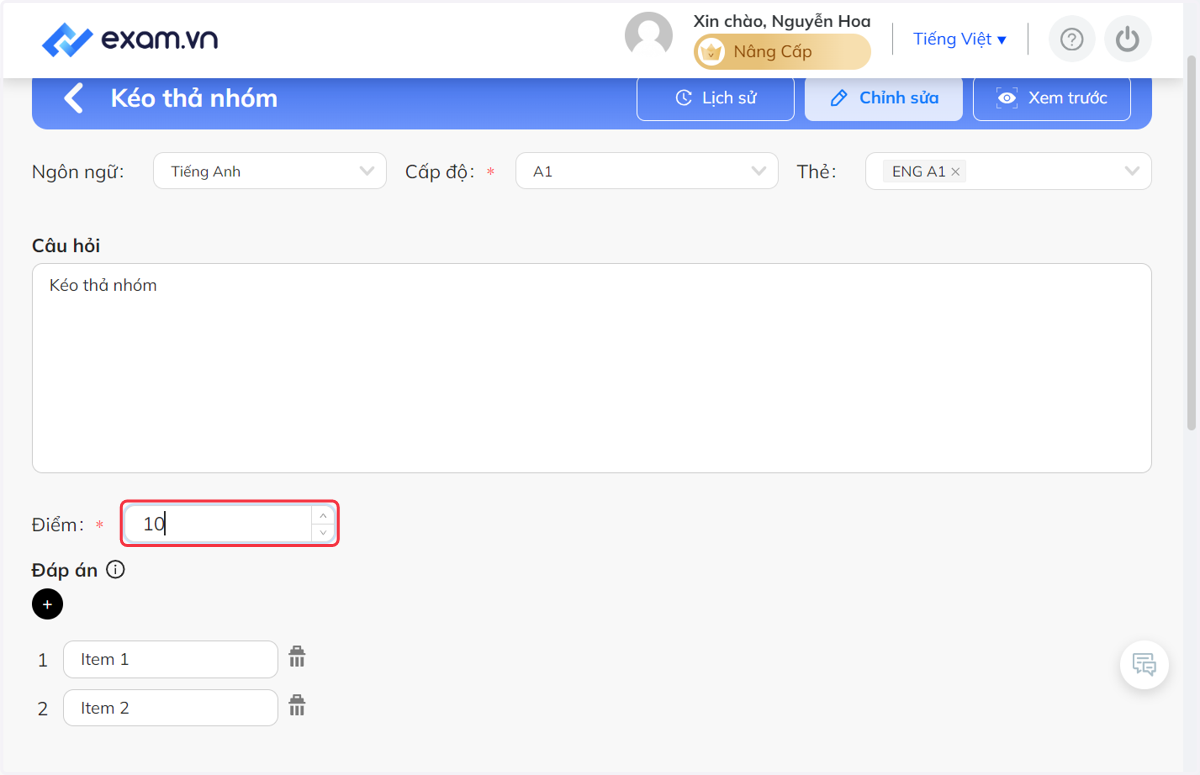This screenshot has height=775, width=1200.
Task: Click the pencil icon in Chỉnh sửa
Action: [839, 98]
